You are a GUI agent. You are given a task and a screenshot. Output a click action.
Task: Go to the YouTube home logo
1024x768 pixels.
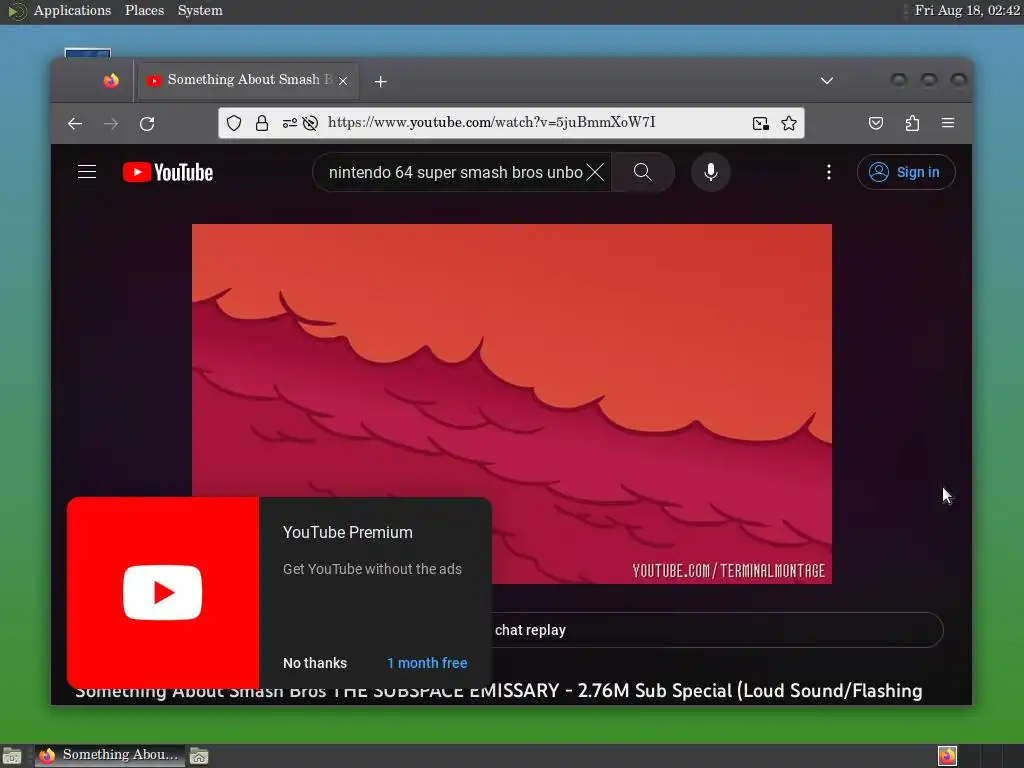click(168, 172)
